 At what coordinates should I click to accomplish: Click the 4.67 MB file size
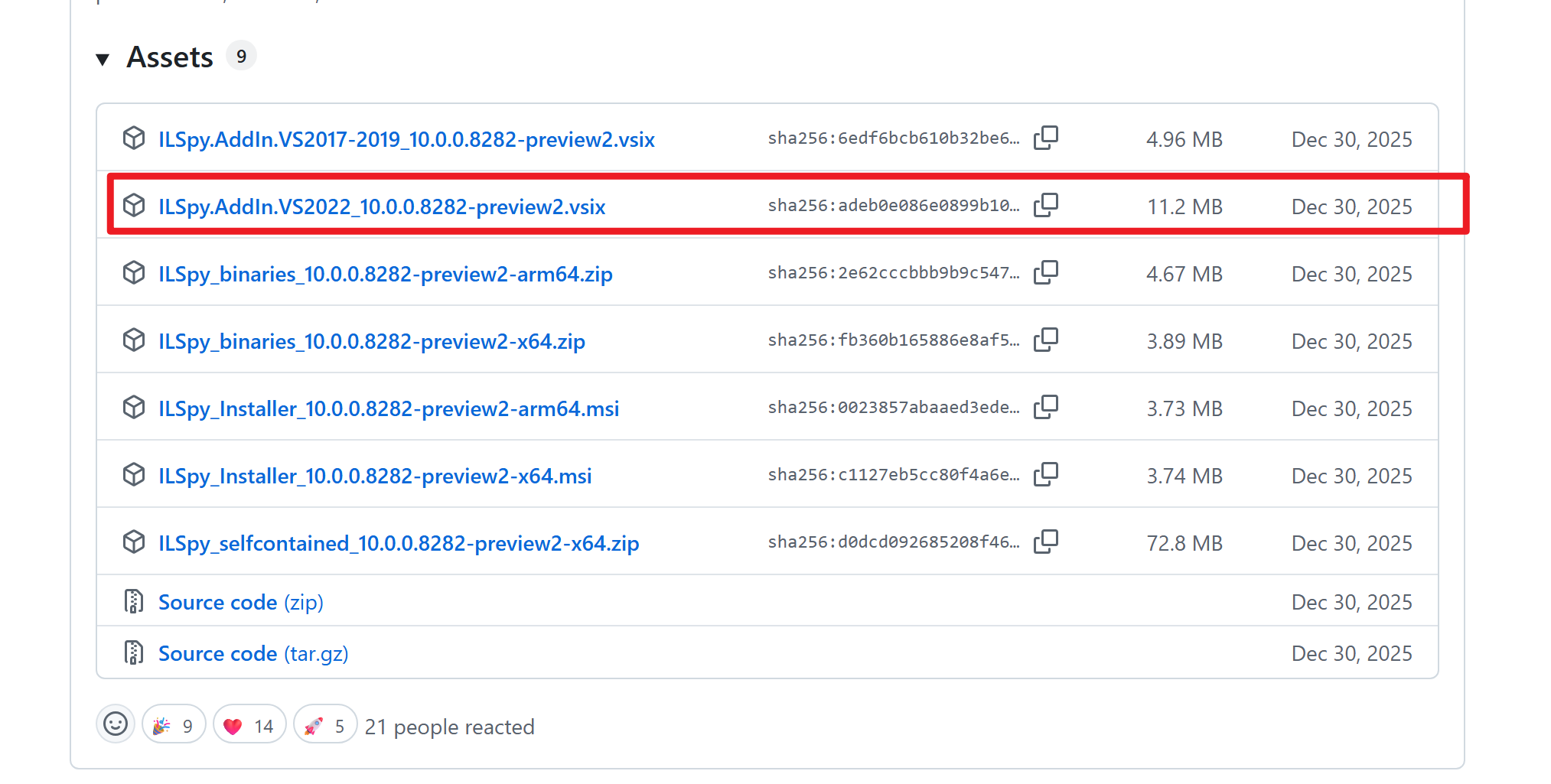(x=1184, y=275)
